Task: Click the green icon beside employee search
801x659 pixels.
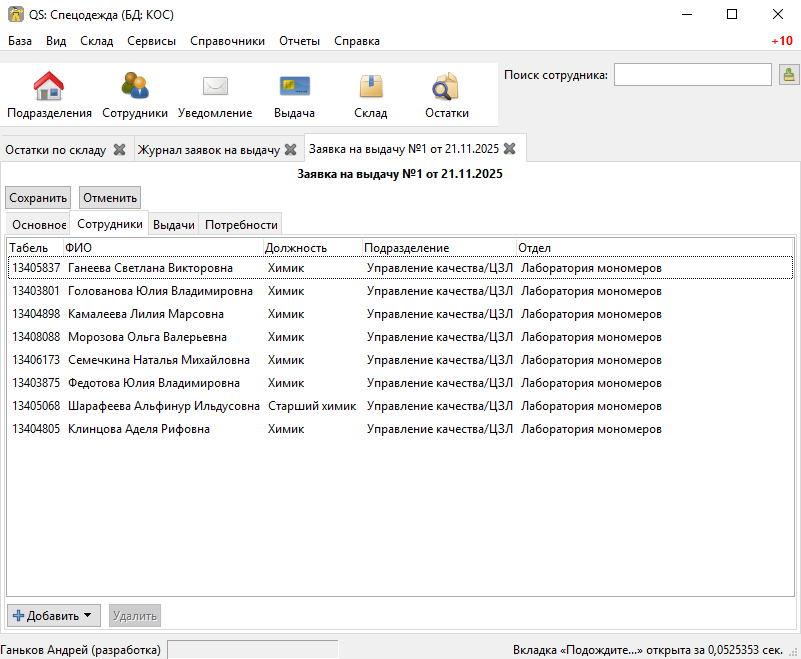Action: point(788,75)
